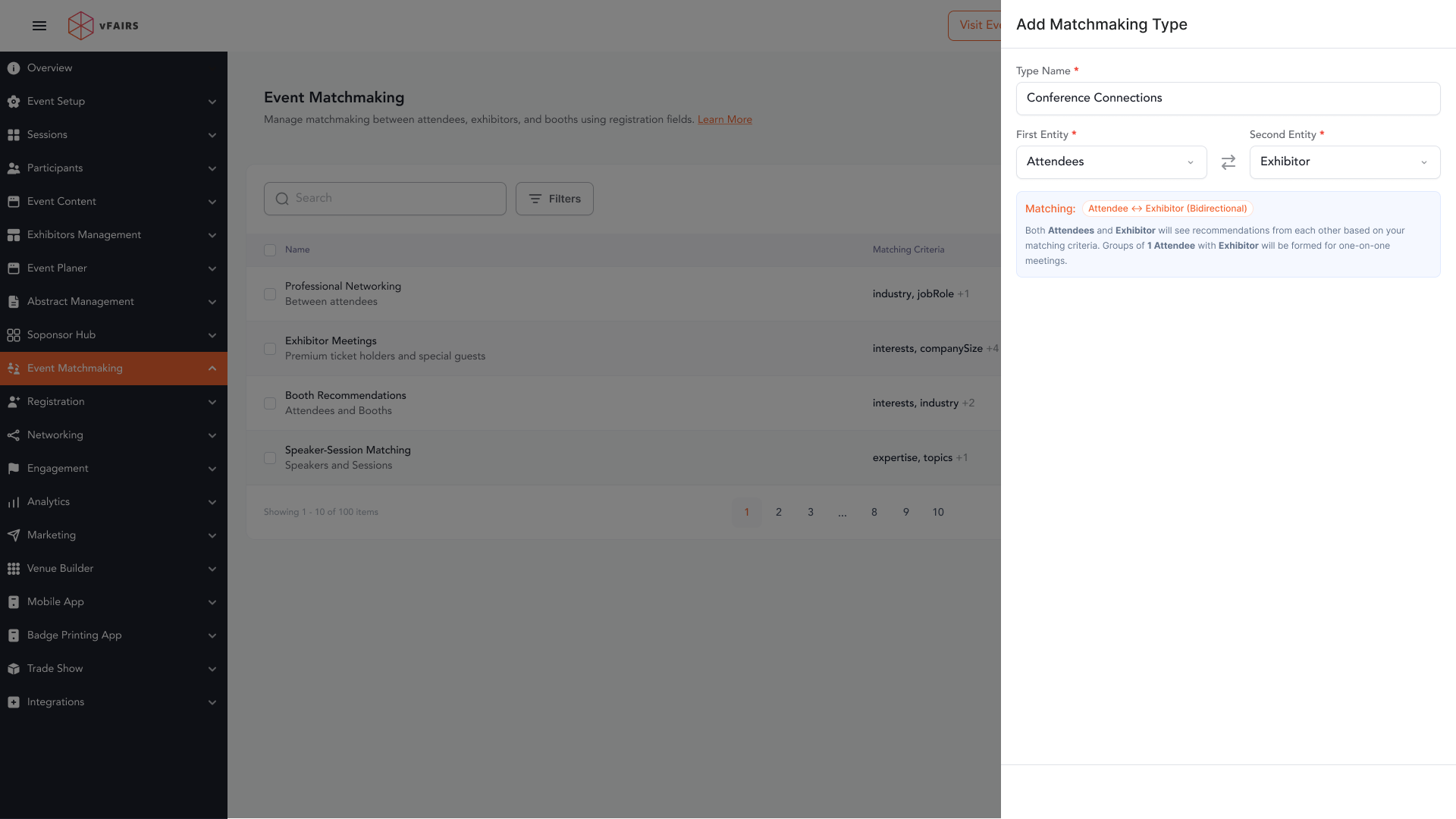Click the Analytics bar chart icon
Image resolution: width=1456 pixels, height=819 pixels.
tap(14, 502)
